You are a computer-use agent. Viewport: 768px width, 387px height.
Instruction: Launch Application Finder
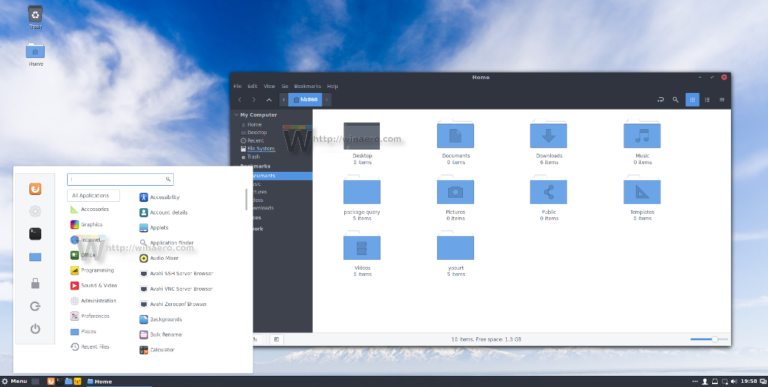pos(167,243)
